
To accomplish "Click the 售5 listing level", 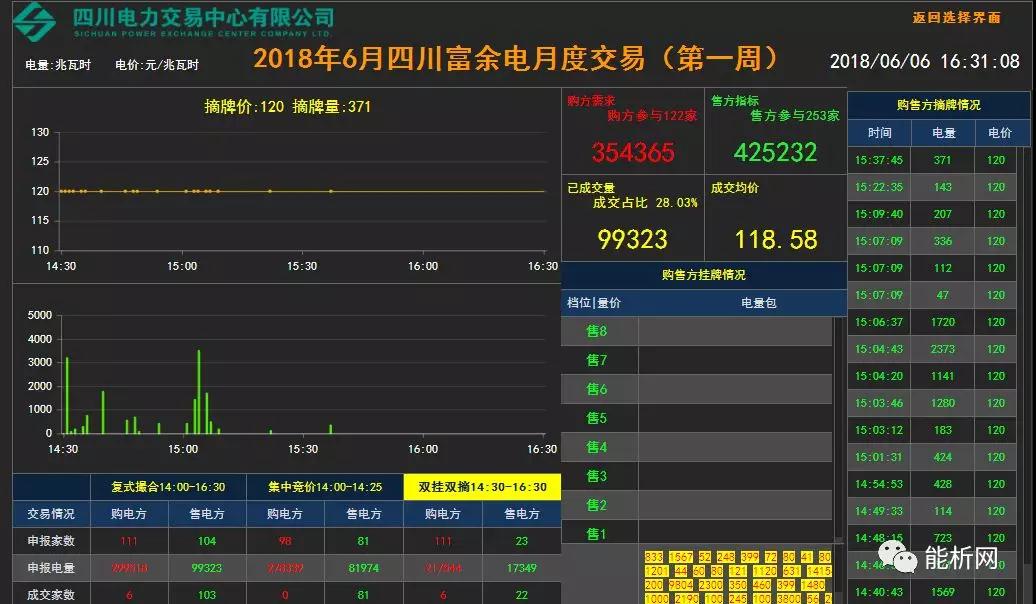I will 597,418.
